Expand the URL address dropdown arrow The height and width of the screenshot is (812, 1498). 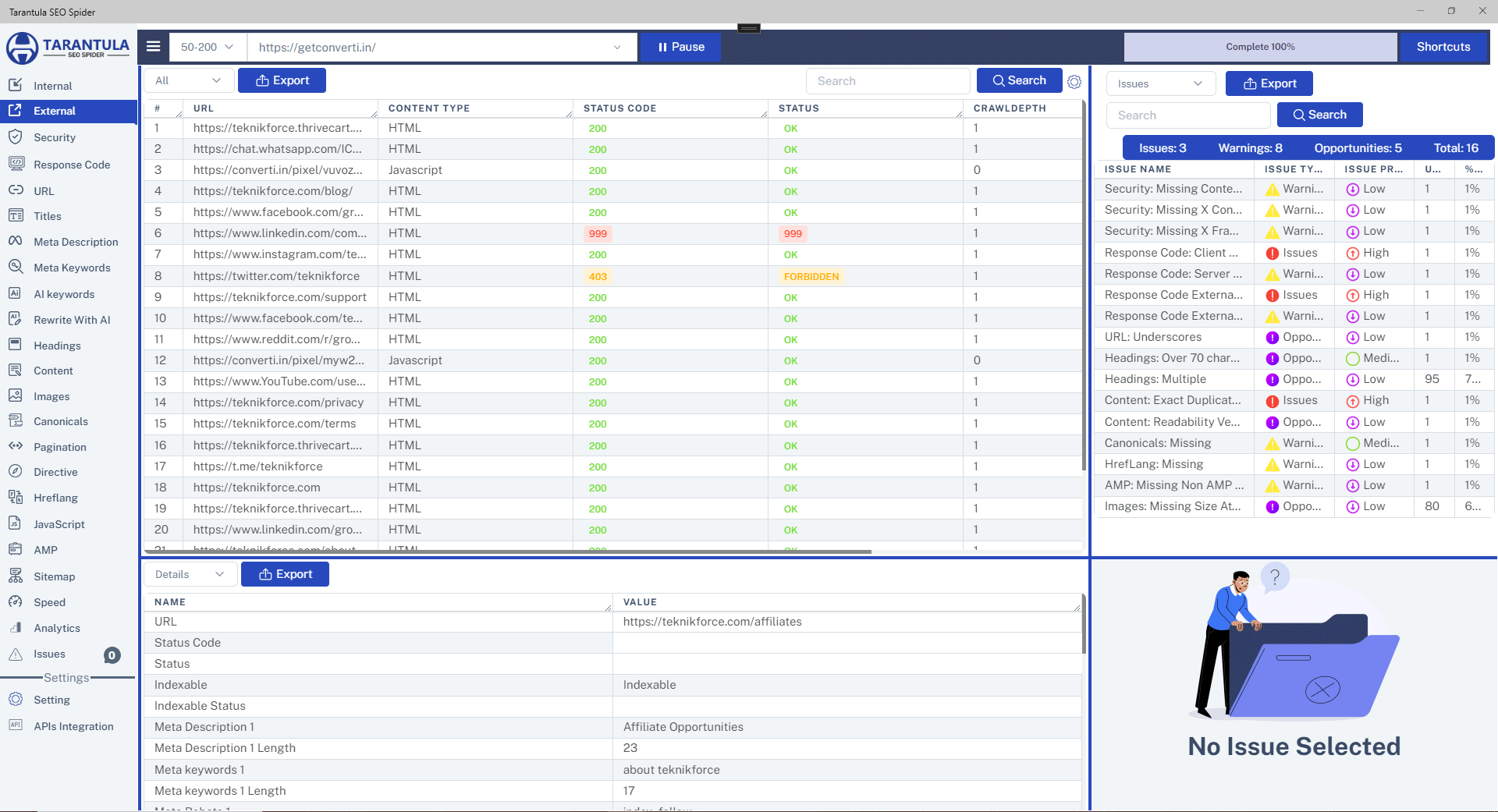[617, 47]
